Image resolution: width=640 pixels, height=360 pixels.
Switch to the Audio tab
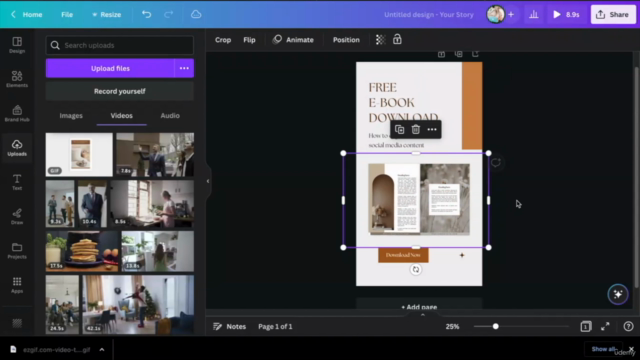170,116
